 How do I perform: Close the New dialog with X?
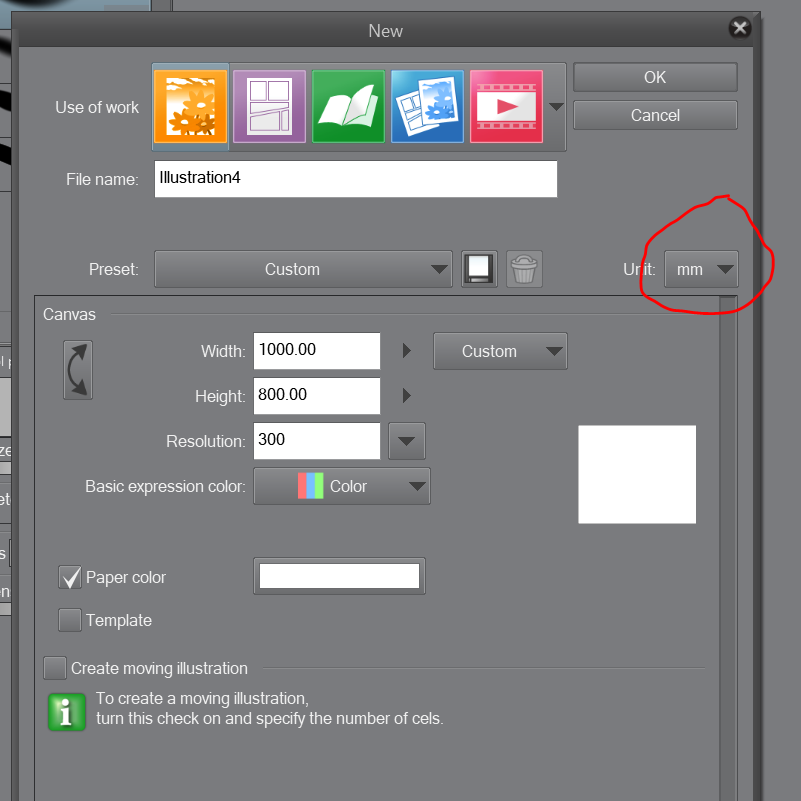click(740, 28)
